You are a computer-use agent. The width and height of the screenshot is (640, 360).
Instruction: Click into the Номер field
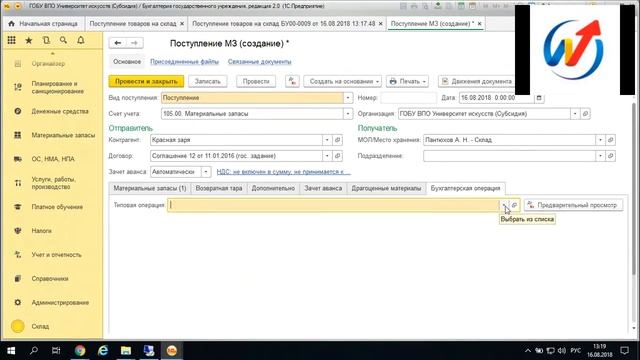(x=408, y=98)
